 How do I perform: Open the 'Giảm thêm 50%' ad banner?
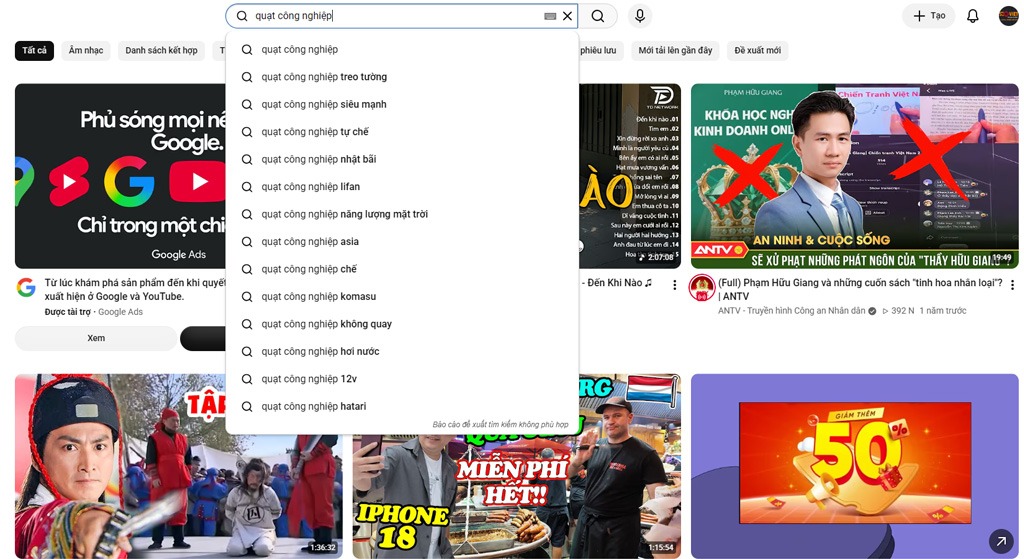point(854,462)
